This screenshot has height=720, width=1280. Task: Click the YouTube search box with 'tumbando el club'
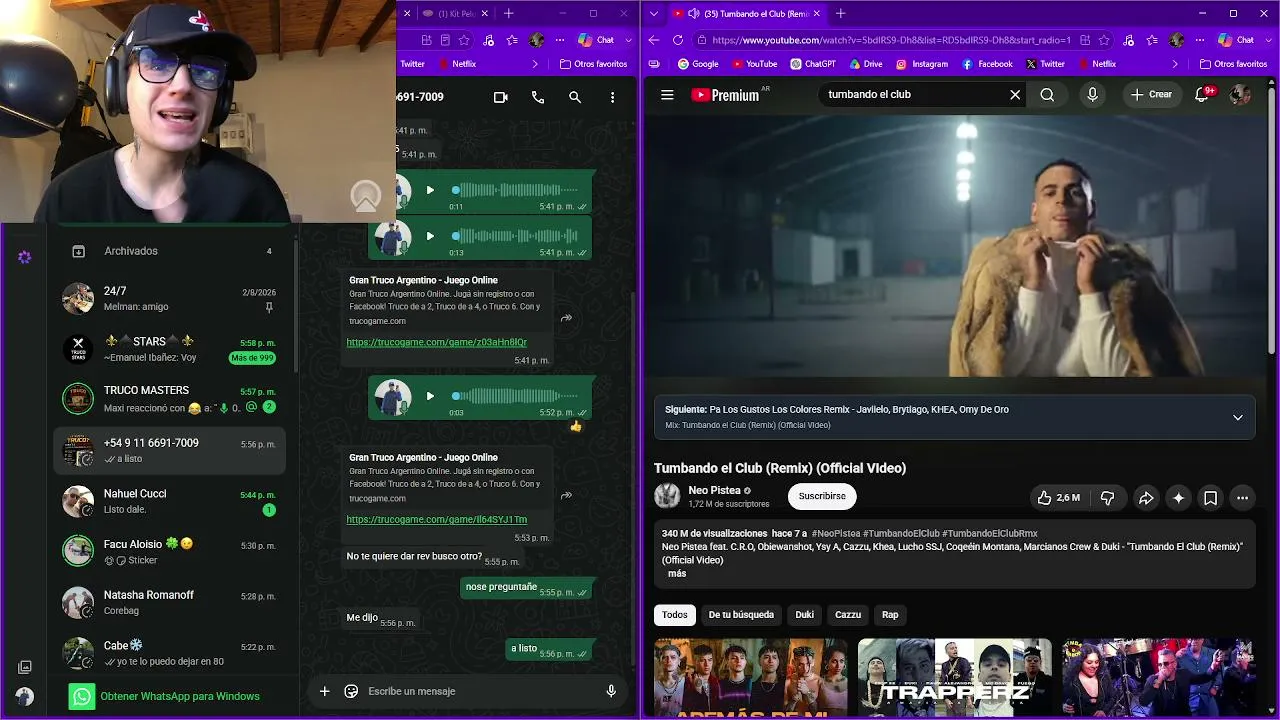coord(910,94)
